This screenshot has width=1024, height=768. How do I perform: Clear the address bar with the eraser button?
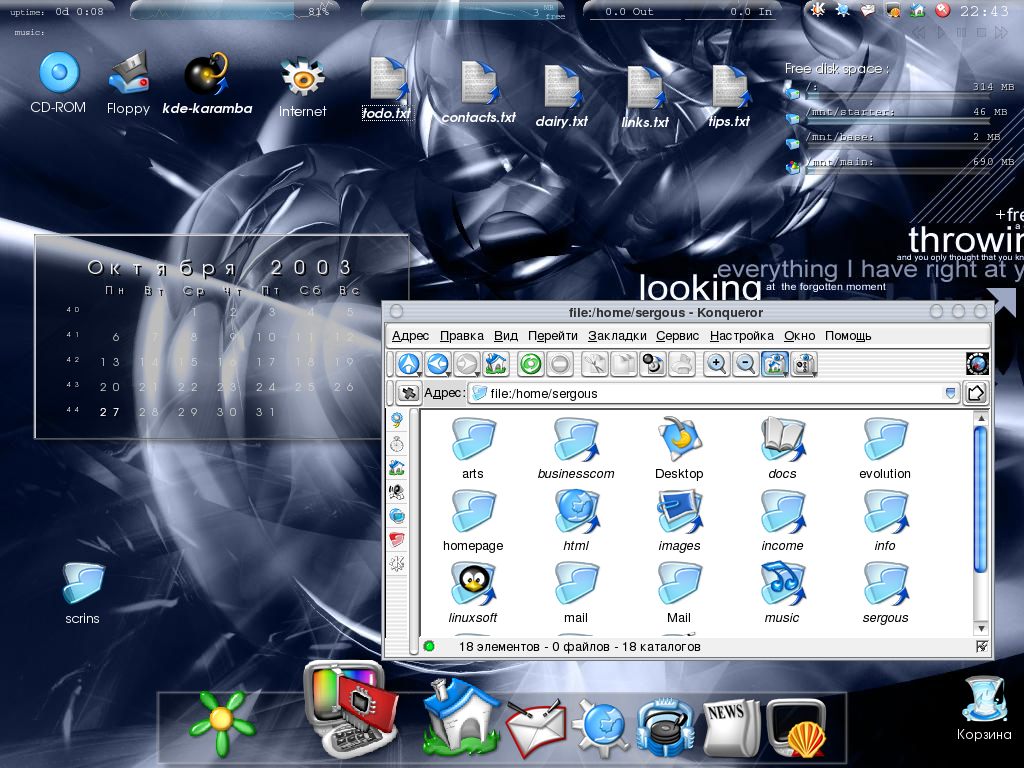coord(408,393)
